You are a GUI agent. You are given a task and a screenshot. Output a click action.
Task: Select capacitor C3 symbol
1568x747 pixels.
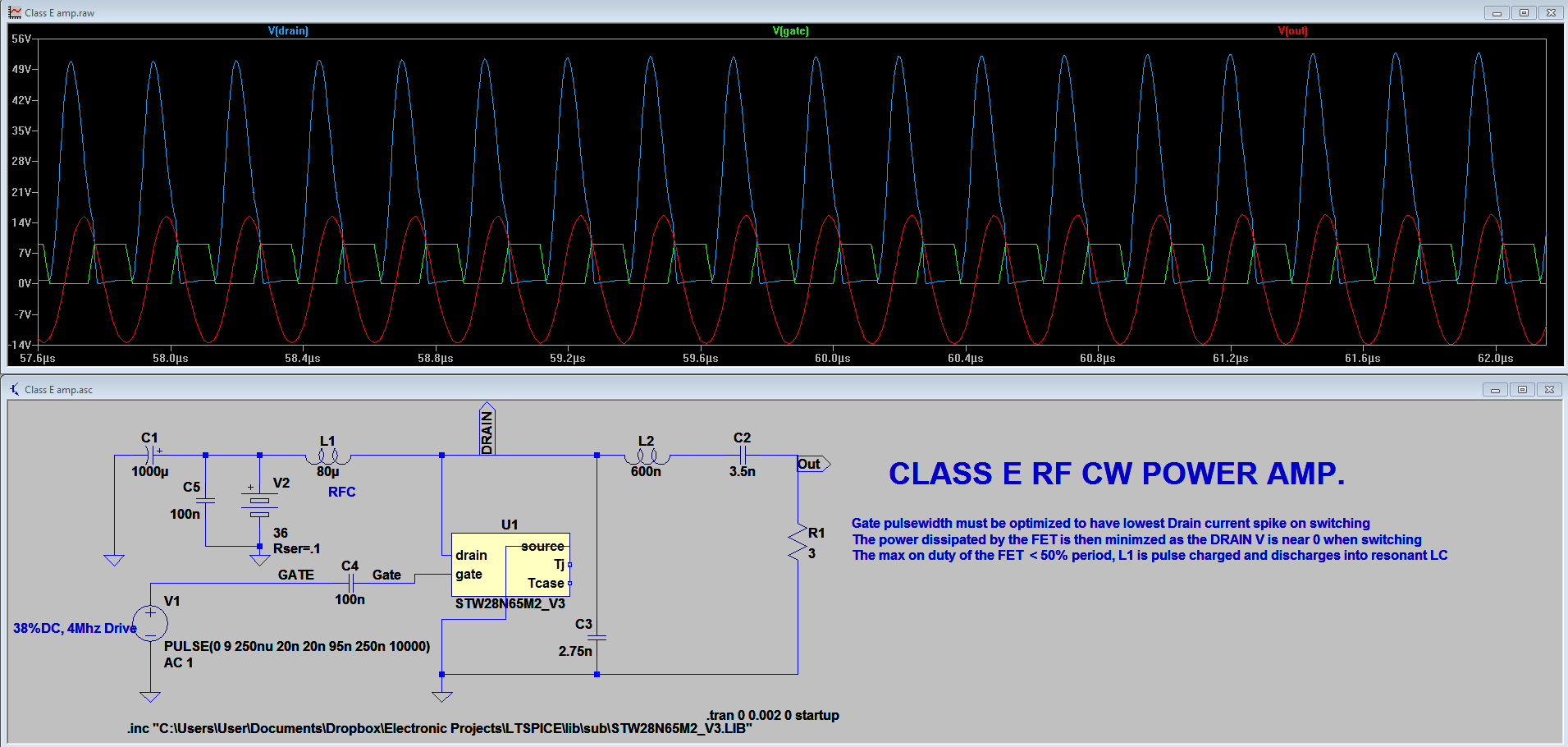tap(597, 638)
